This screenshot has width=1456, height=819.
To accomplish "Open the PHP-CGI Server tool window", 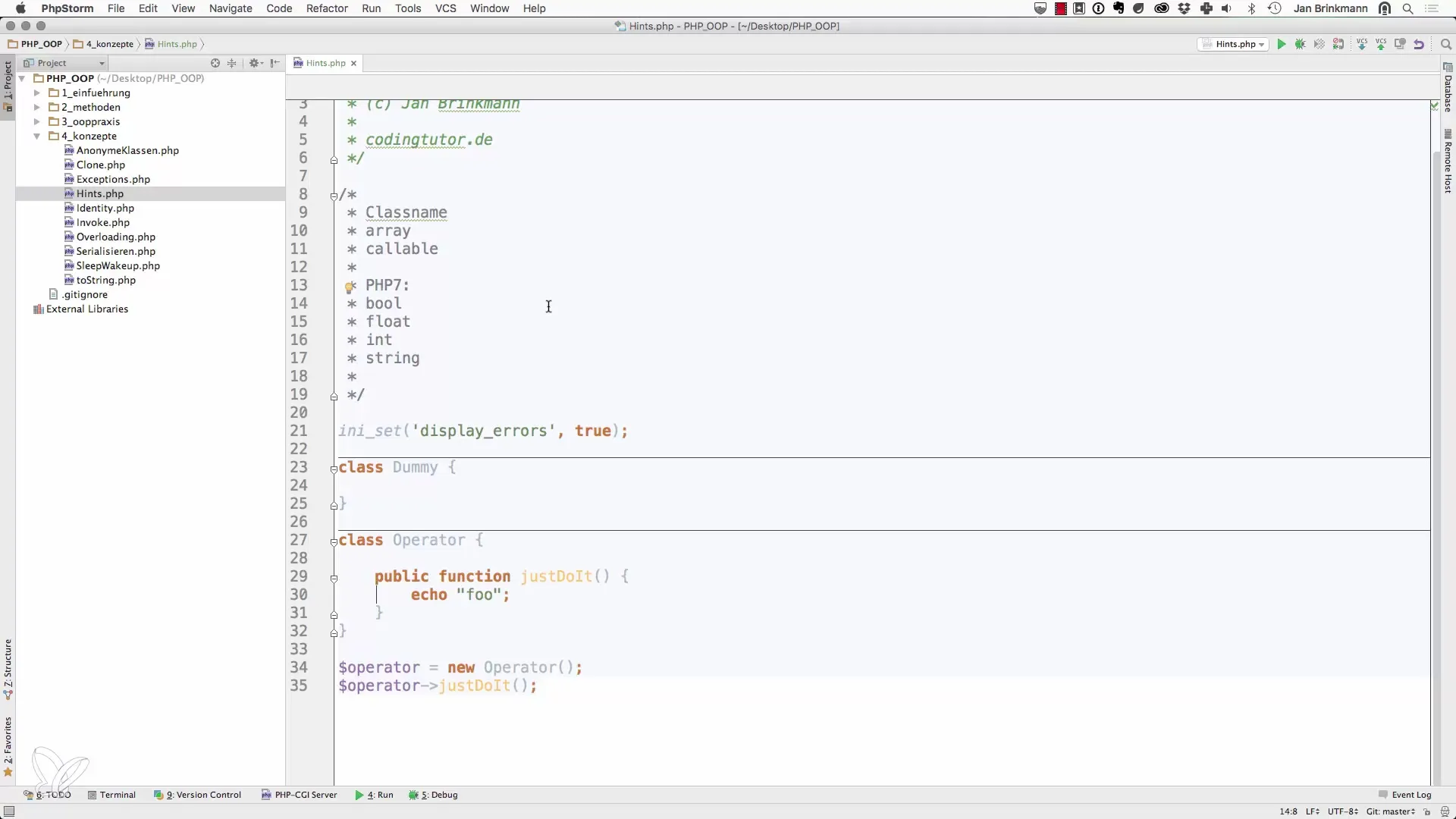I will pos(299,795).
